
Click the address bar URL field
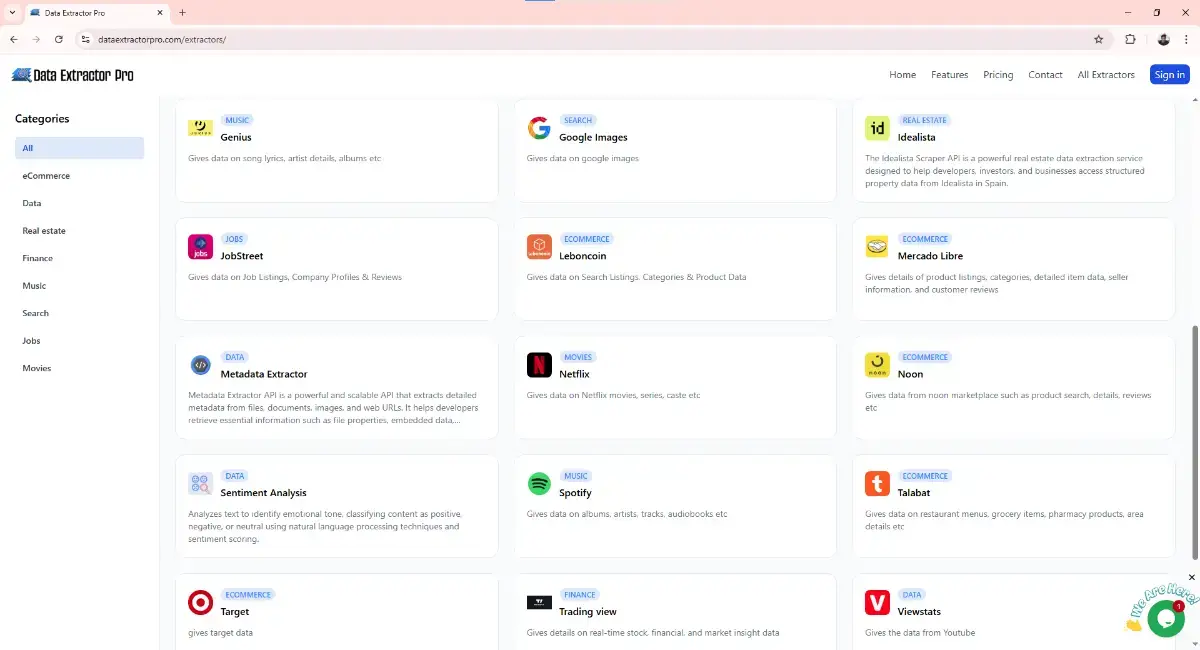point(590,39)
